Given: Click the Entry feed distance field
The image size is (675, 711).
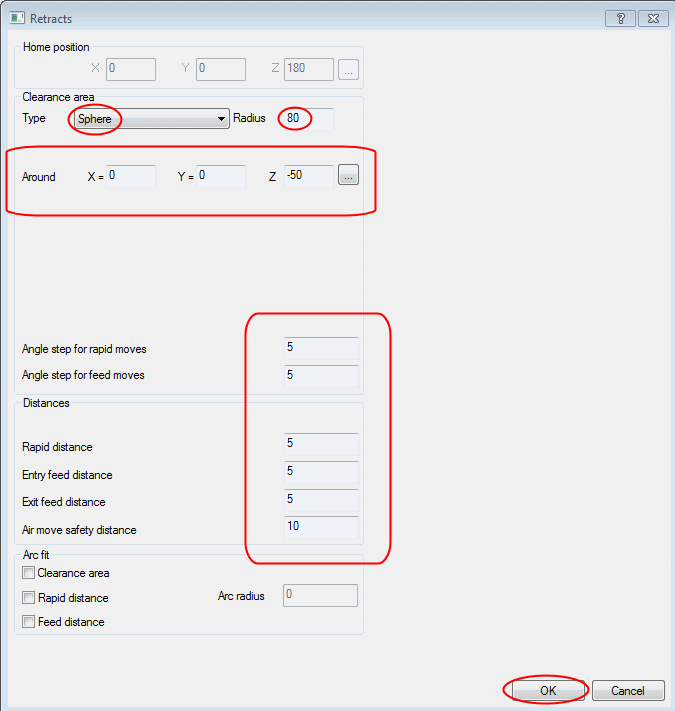Looking at the screenshot, I should (321, 472).
